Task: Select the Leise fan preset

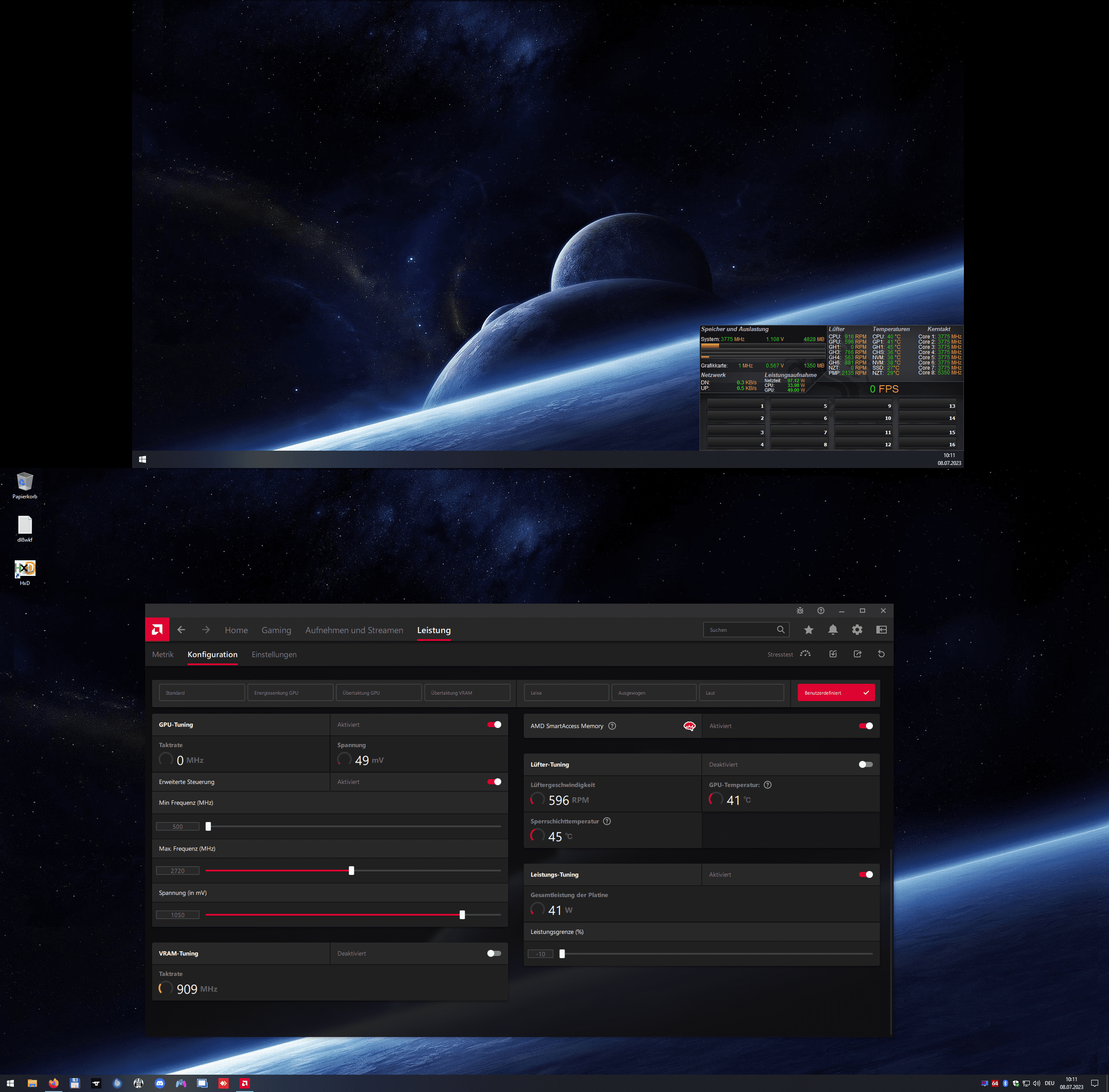Action: 566,693
